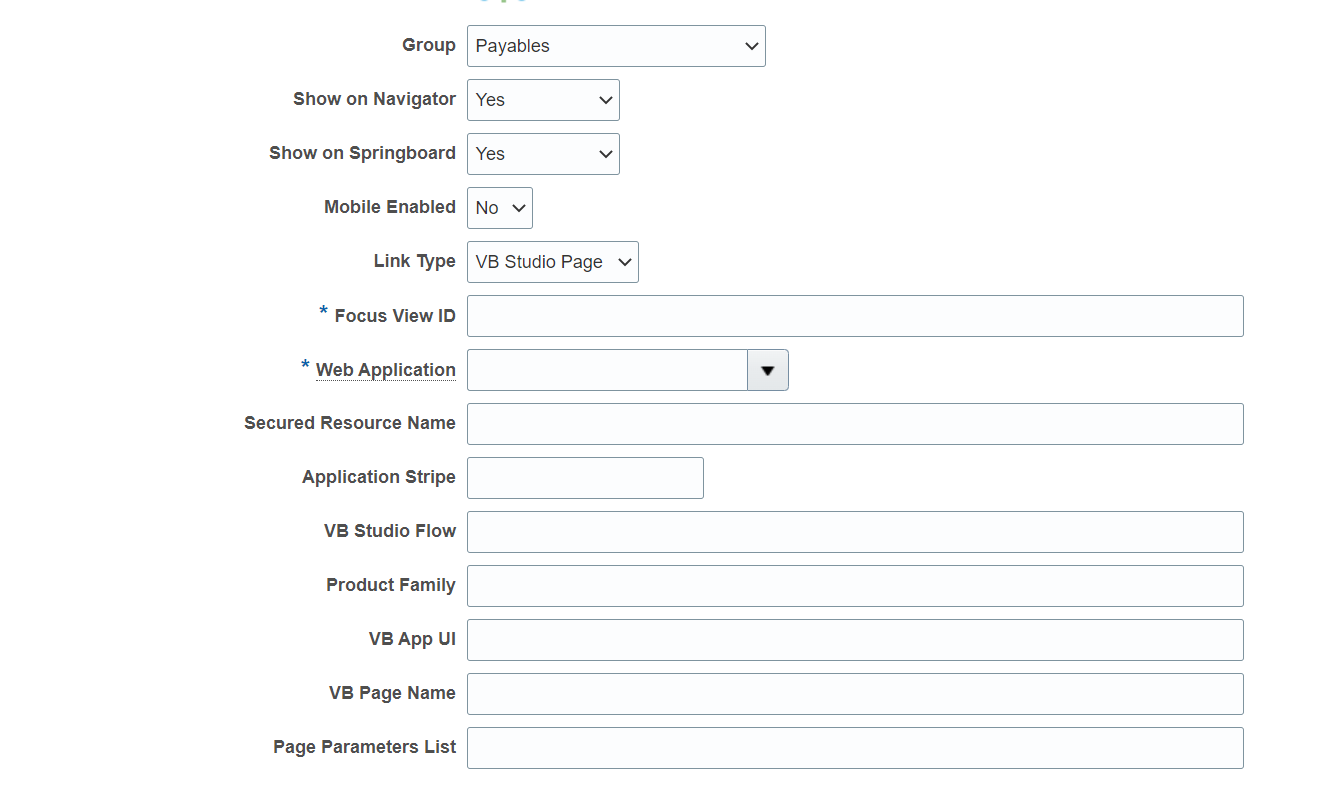Image resolution: width=1321 pixels, height=789 pixels.
Task: Open the Show on Navigator dropdown
Action: click(x=542, y=100)
